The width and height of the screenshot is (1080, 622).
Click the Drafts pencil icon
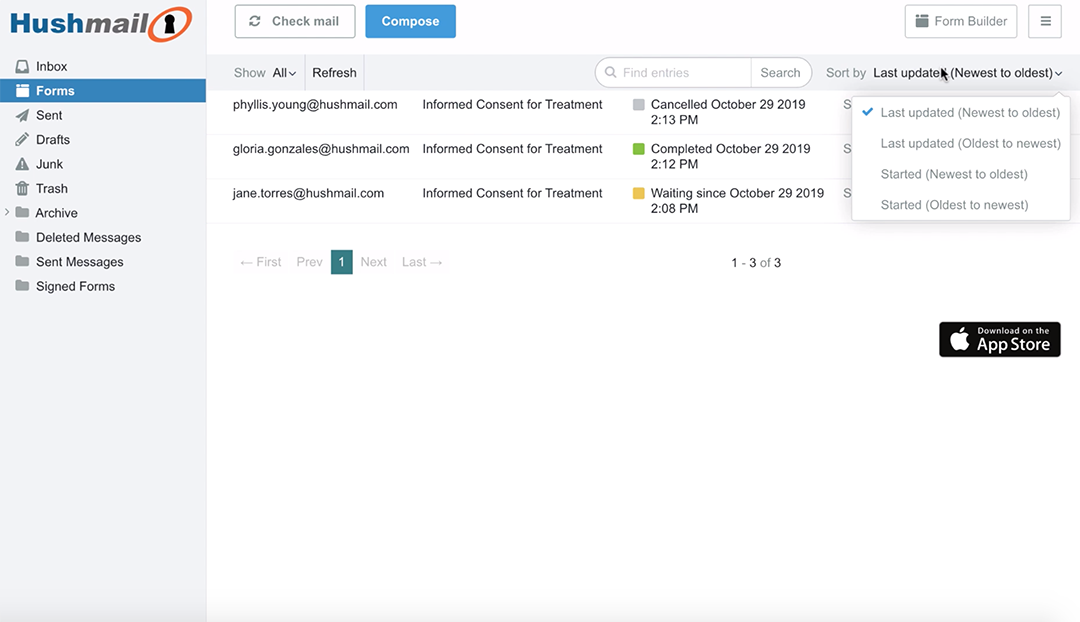pos(22,140)
